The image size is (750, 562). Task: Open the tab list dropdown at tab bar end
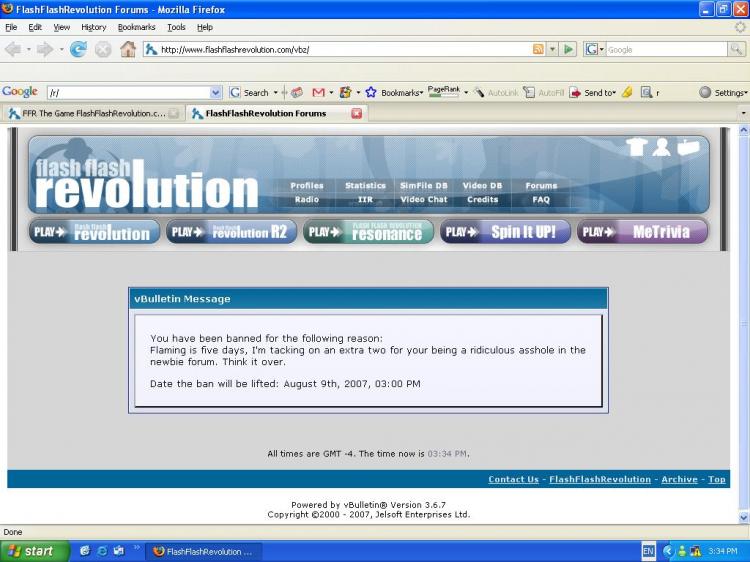743,113
